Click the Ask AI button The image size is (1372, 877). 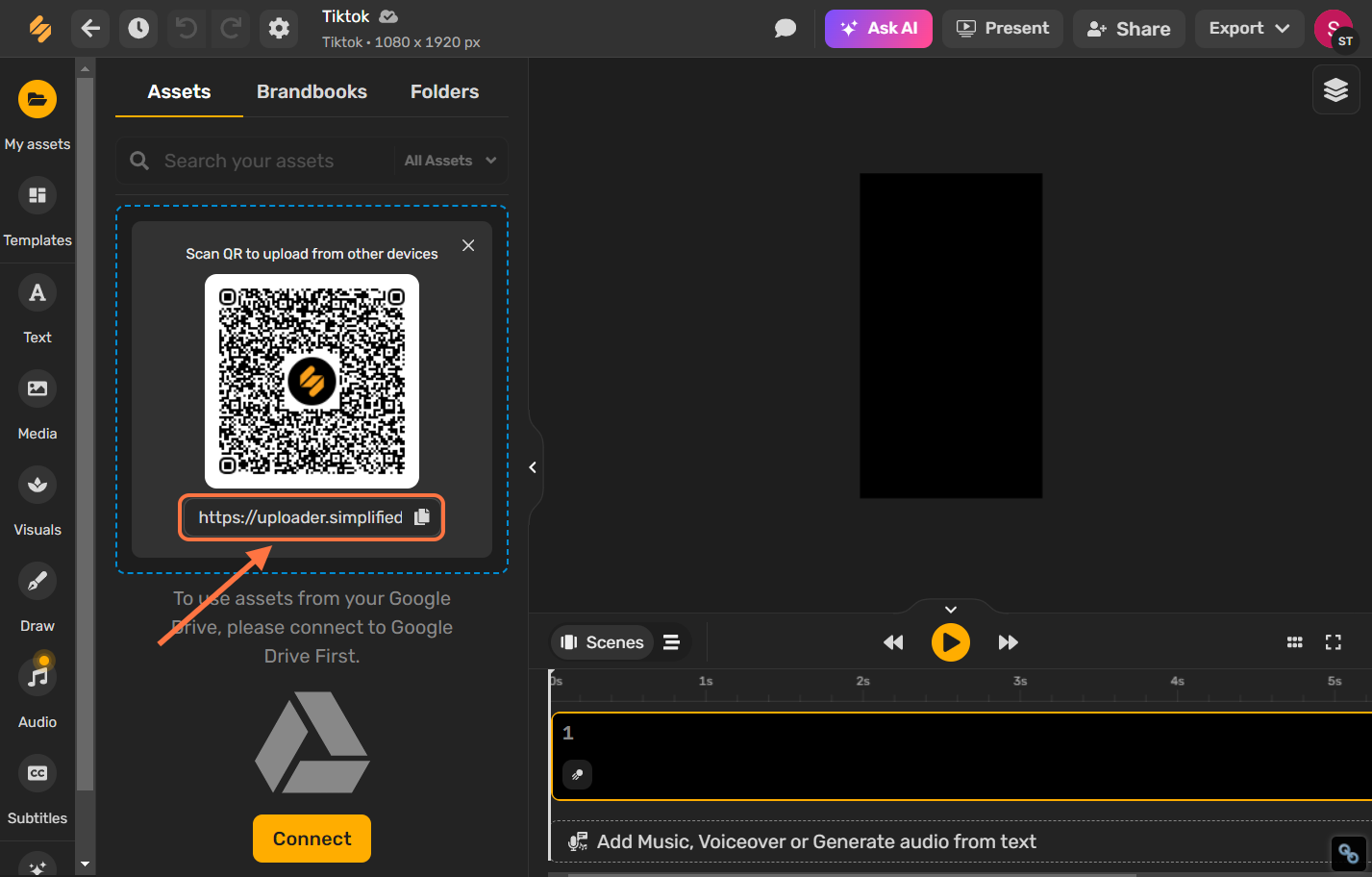click(879, 29)
